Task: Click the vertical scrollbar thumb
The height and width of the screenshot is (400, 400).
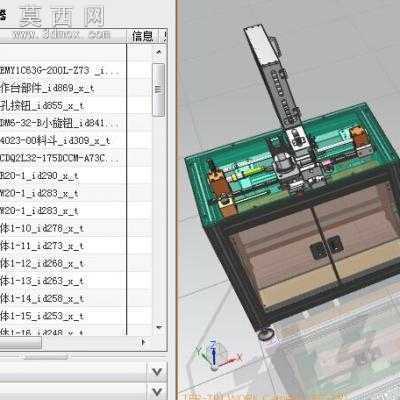Action: (158, 90)
